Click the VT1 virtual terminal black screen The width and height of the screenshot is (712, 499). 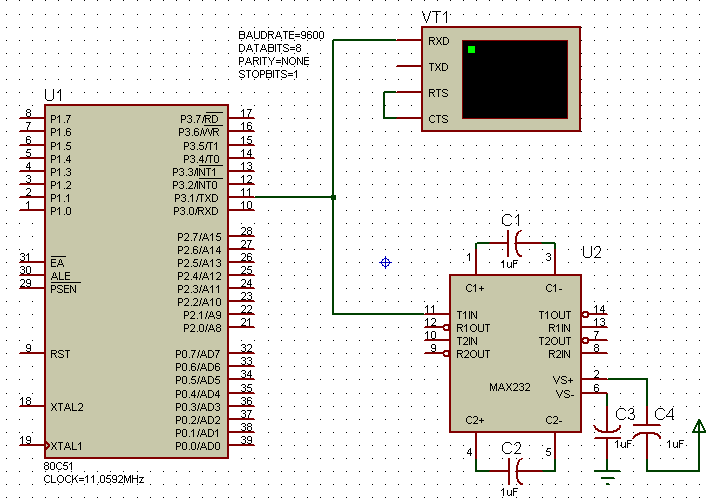(515, 79)
